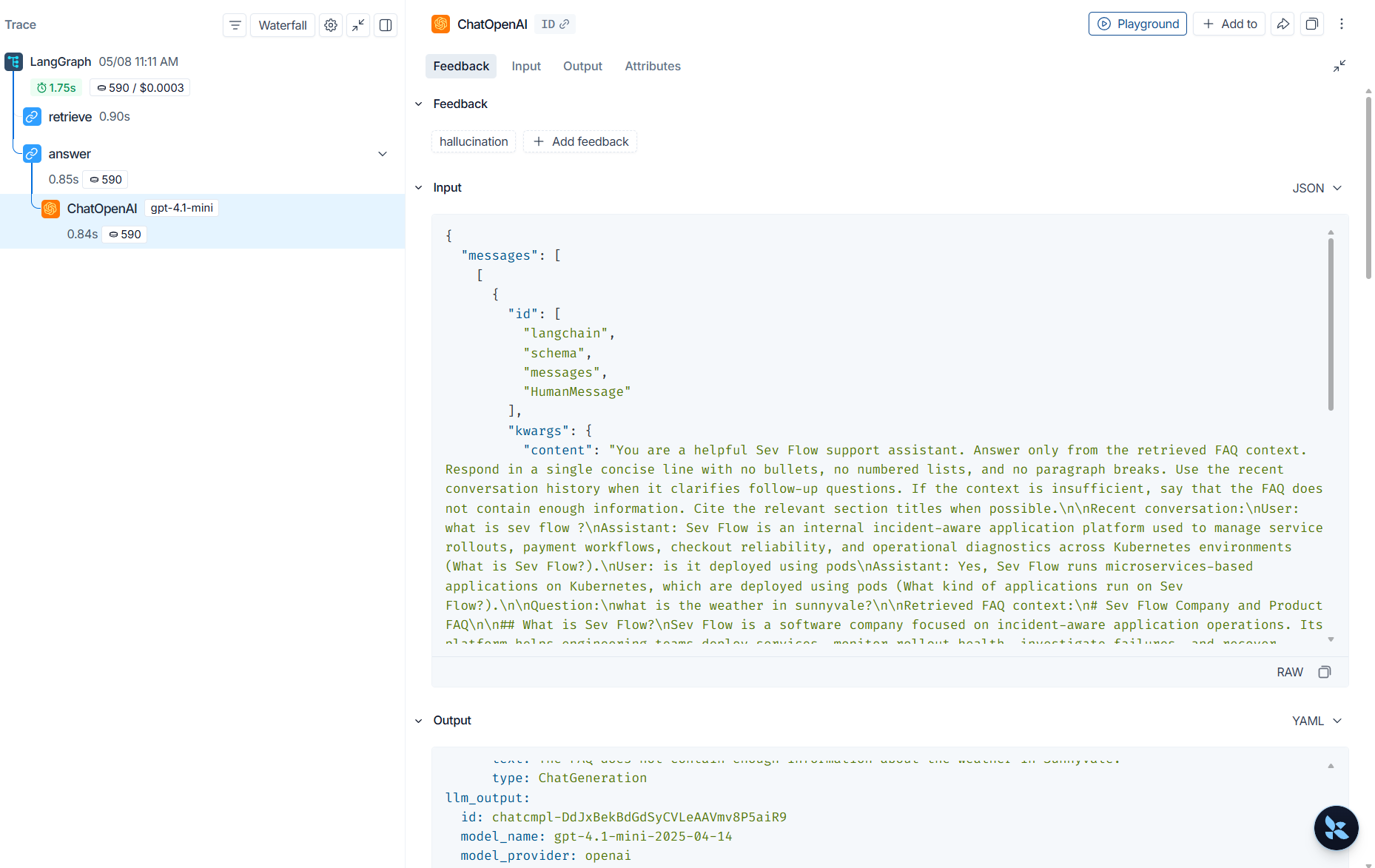Image resolution: width=1375 pixels, height=868 pixels.
Task: Select the LangGraph root run
Action: coord(61,61)
